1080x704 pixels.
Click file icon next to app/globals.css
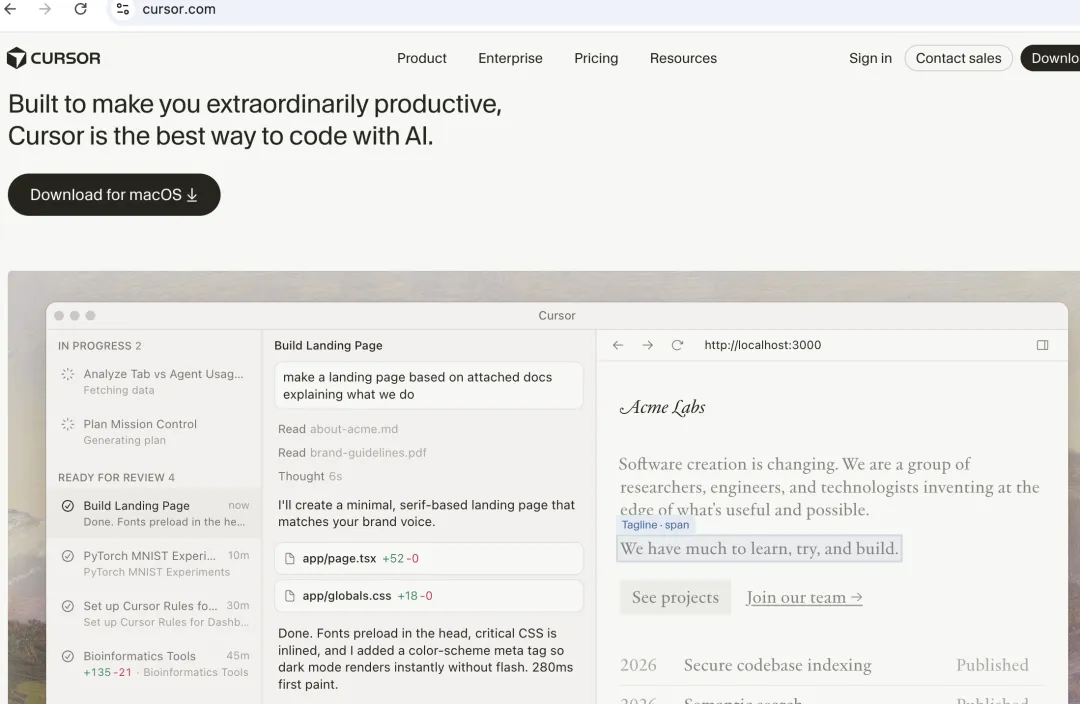[x=290, y=596]
